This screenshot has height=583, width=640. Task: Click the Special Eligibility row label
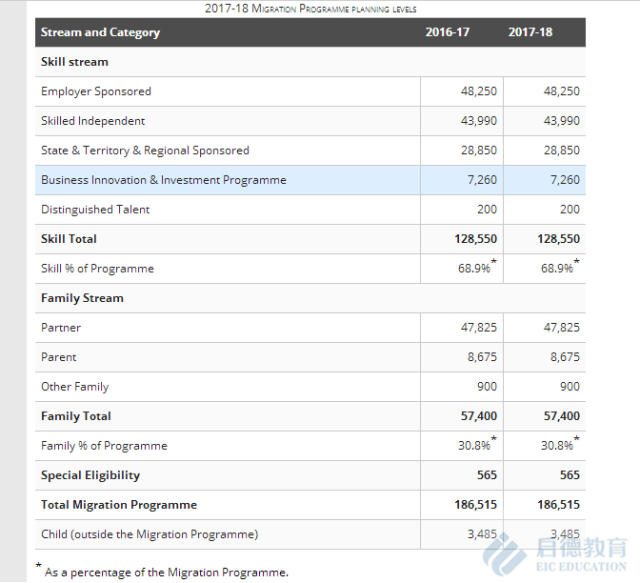click(x=90, y=475)
